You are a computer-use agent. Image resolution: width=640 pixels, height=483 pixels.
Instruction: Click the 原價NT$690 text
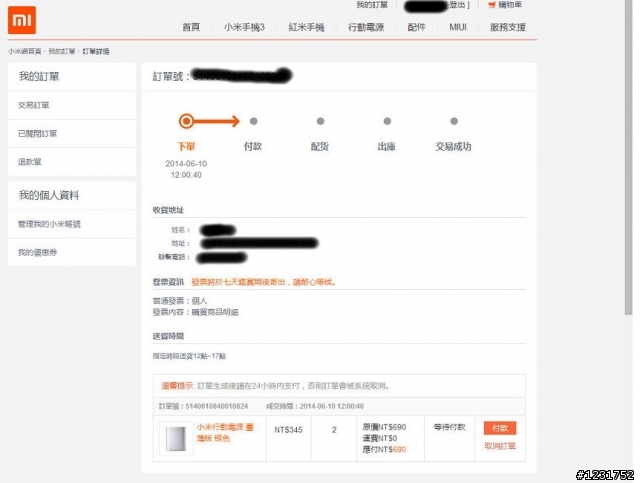click(x=384, y=427)
